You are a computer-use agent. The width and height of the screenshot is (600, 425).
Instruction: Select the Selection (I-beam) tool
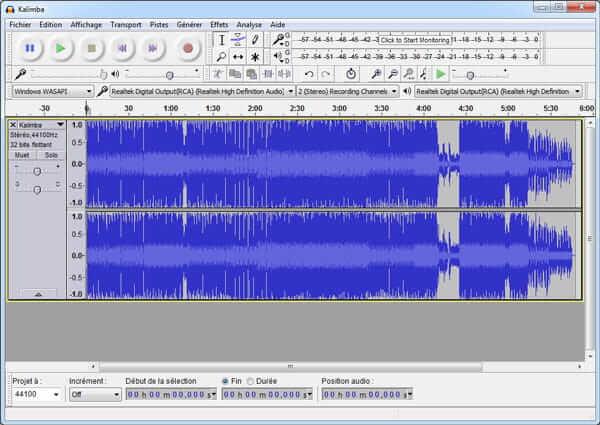click(x=221, y=40)
